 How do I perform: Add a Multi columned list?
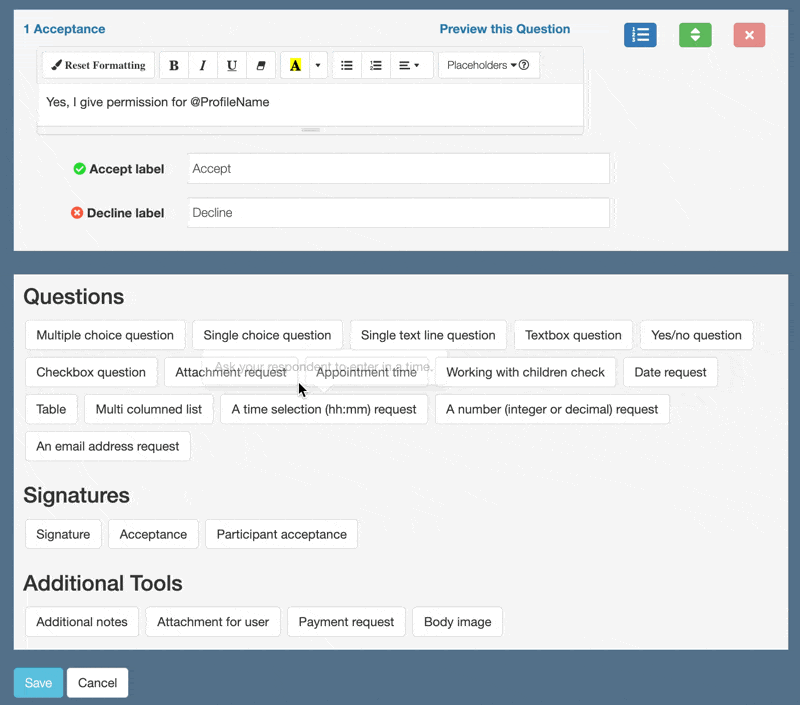149,409
